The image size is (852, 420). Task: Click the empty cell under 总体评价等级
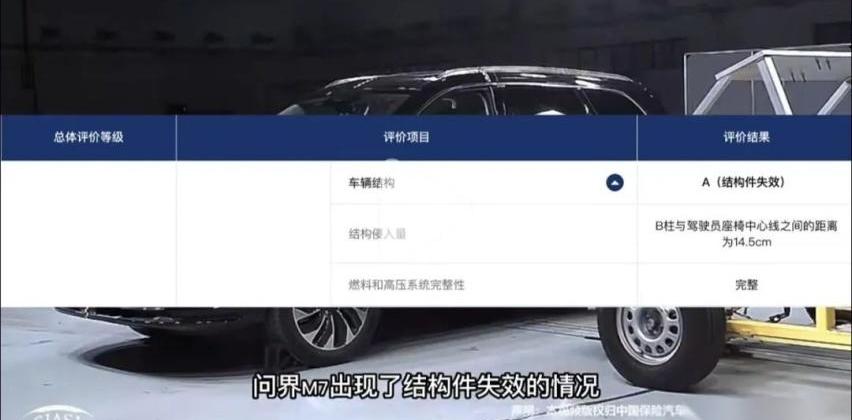pos(89,234)
